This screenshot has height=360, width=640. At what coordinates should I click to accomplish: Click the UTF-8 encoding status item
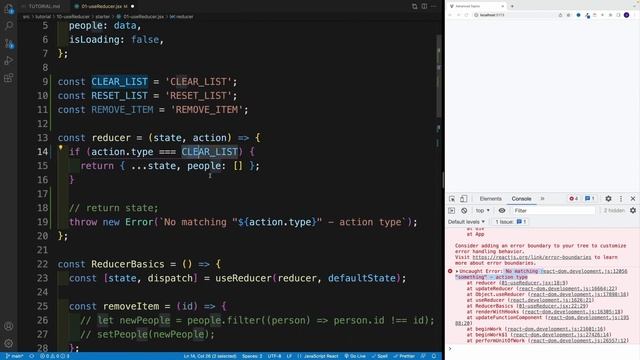(274, 356)
